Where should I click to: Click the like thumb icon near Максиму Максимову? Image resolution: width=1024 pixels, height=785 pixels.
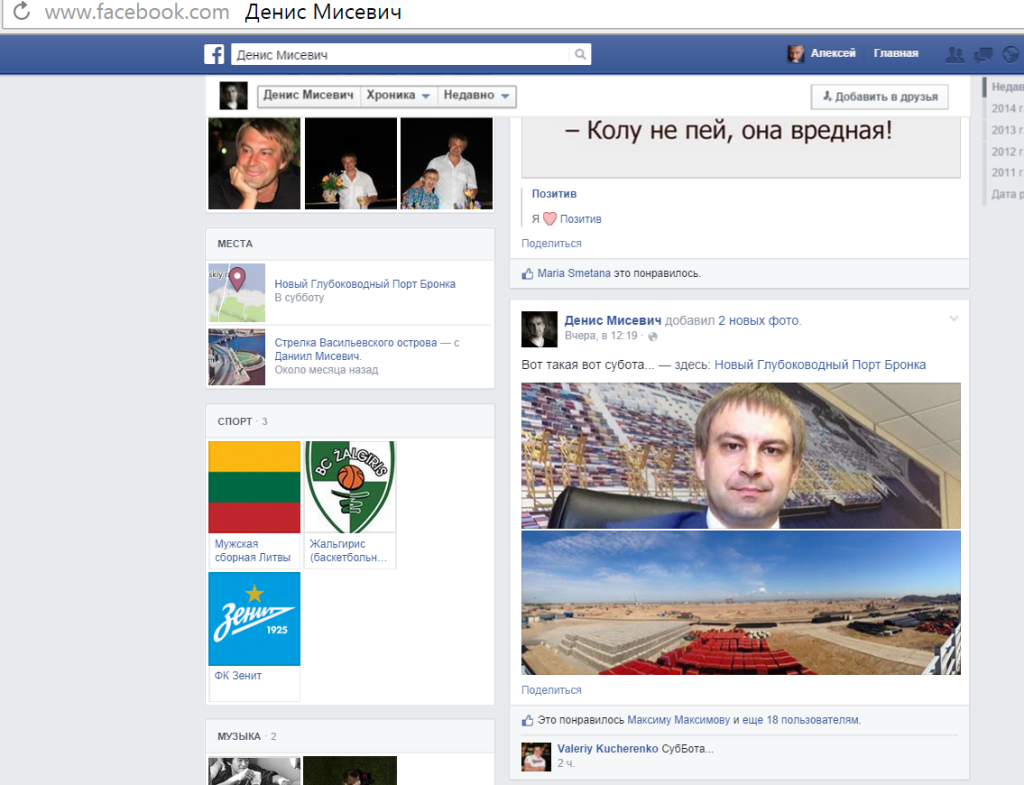528,720
